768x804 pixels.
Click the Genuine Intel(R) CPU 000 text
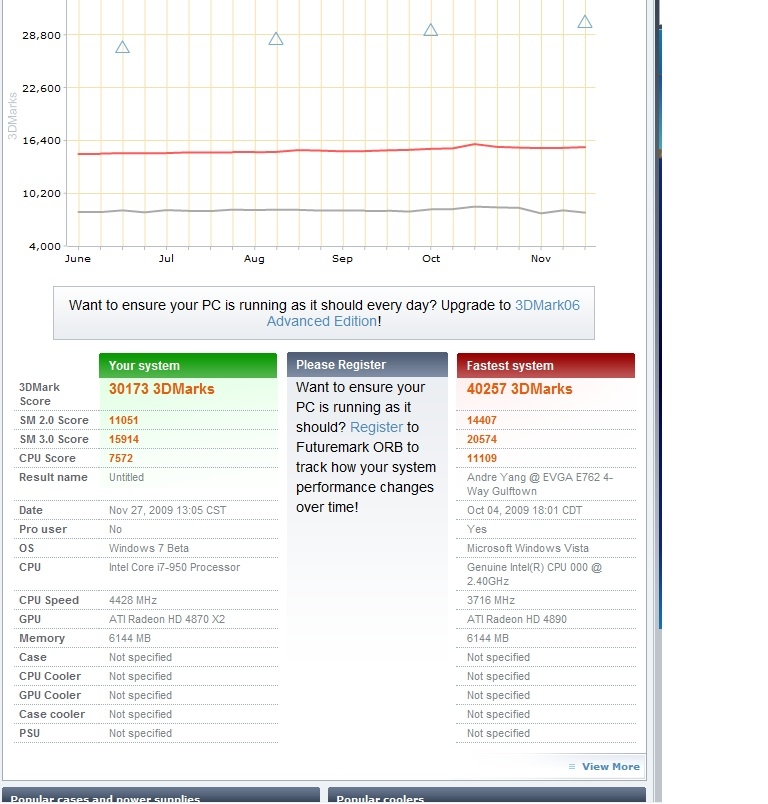(x=534, y=574)
